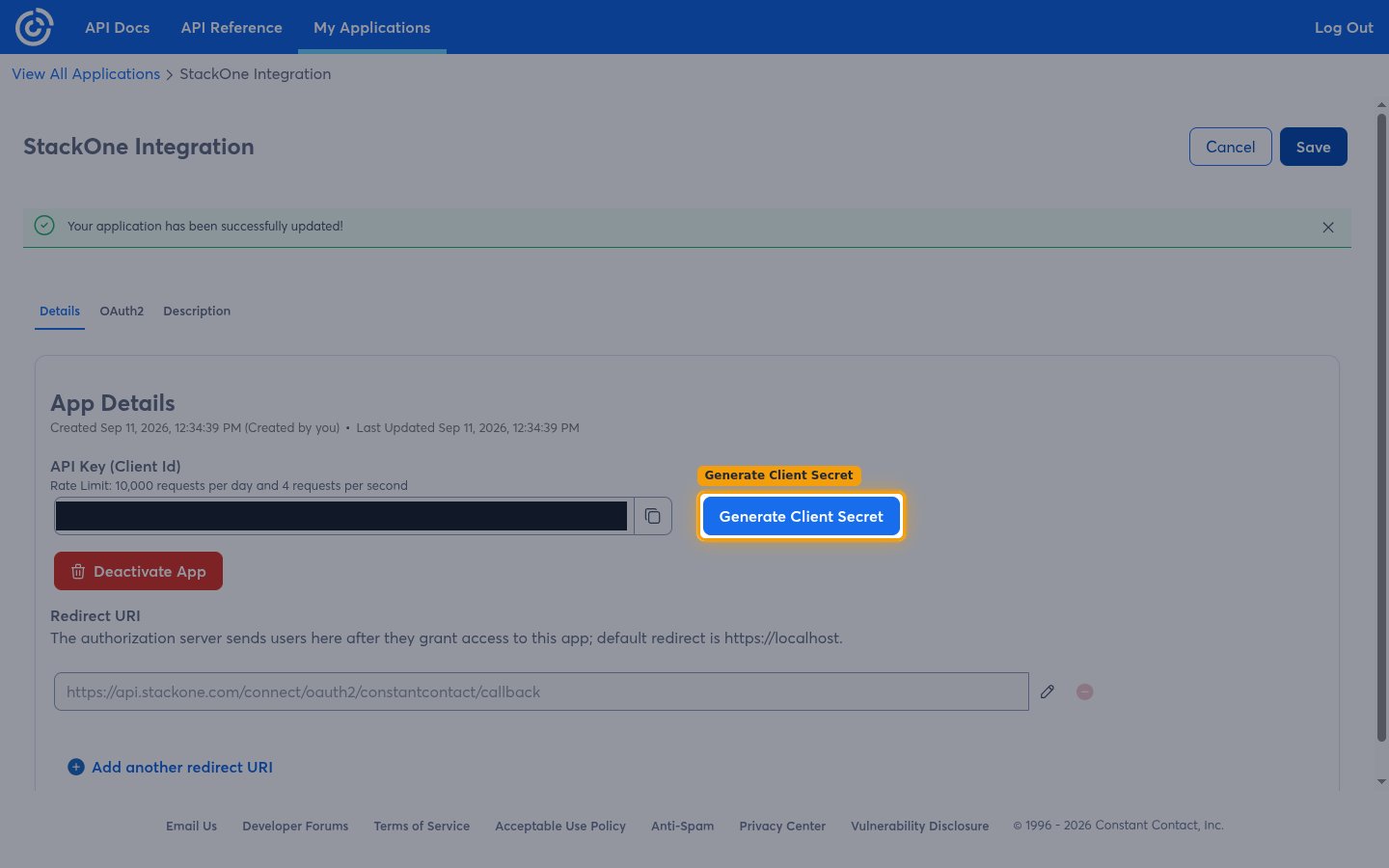Image resolution: width=1389 pixels, height=868 pixels.
Task: Open Vulnerability Disclosure footer link
Action: (919, 826)
